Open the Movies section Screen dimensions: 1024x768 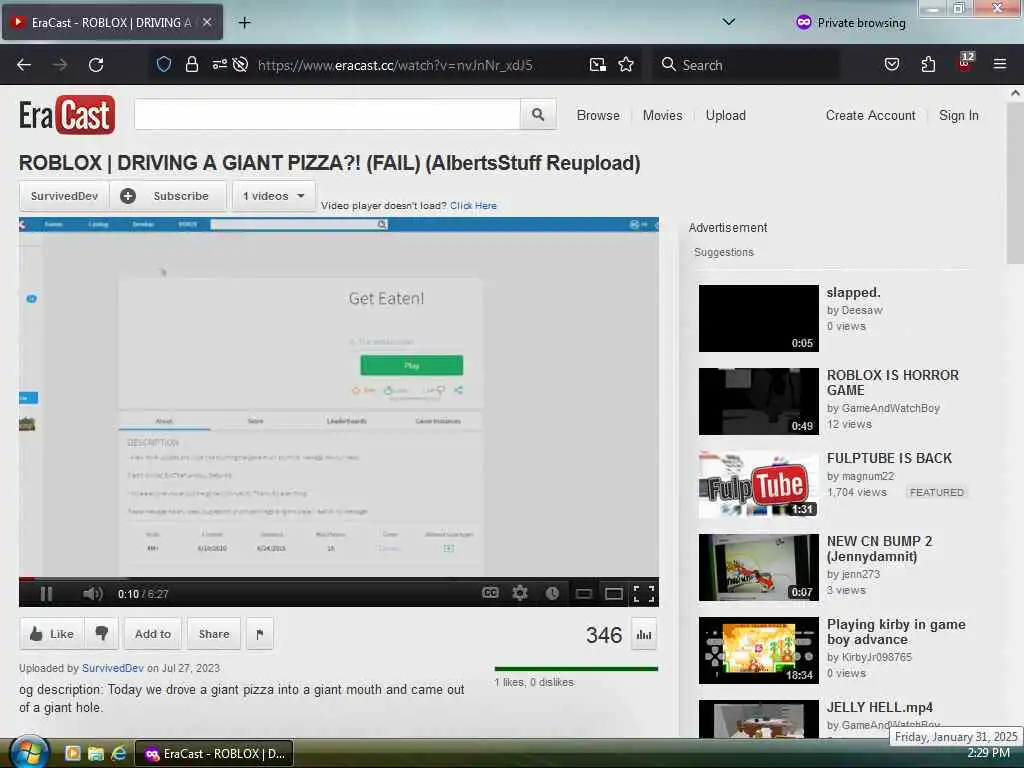click(662, 116)
